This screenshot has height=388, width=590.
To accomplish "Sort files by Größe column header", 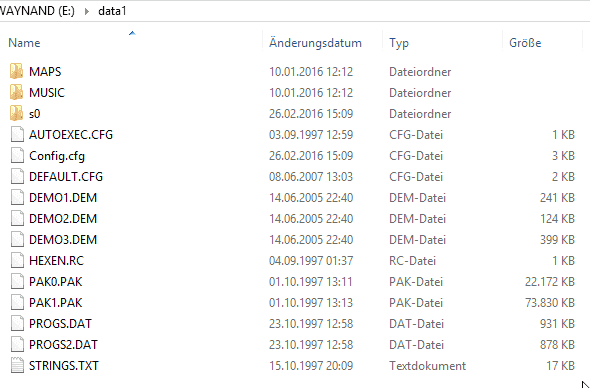I will 525,43.
